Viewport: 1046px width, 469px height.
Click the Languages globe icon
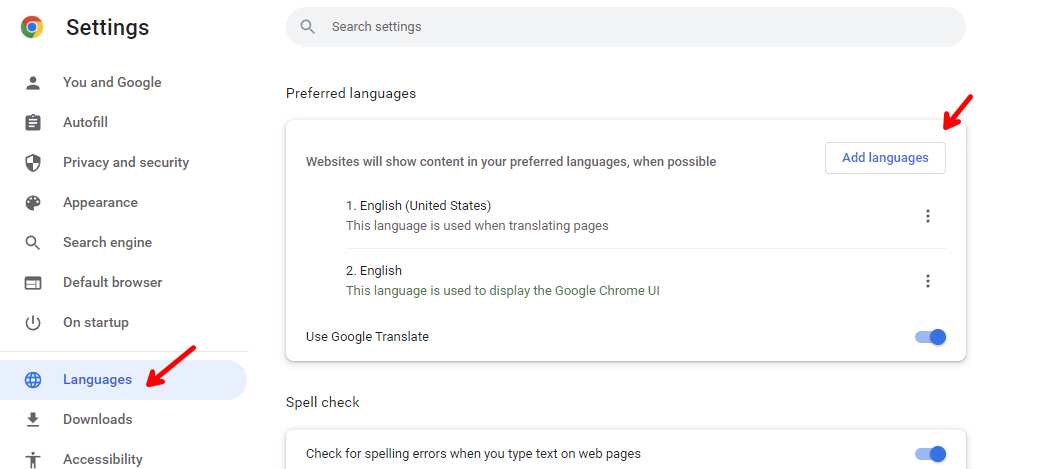[x=33, y=380]
